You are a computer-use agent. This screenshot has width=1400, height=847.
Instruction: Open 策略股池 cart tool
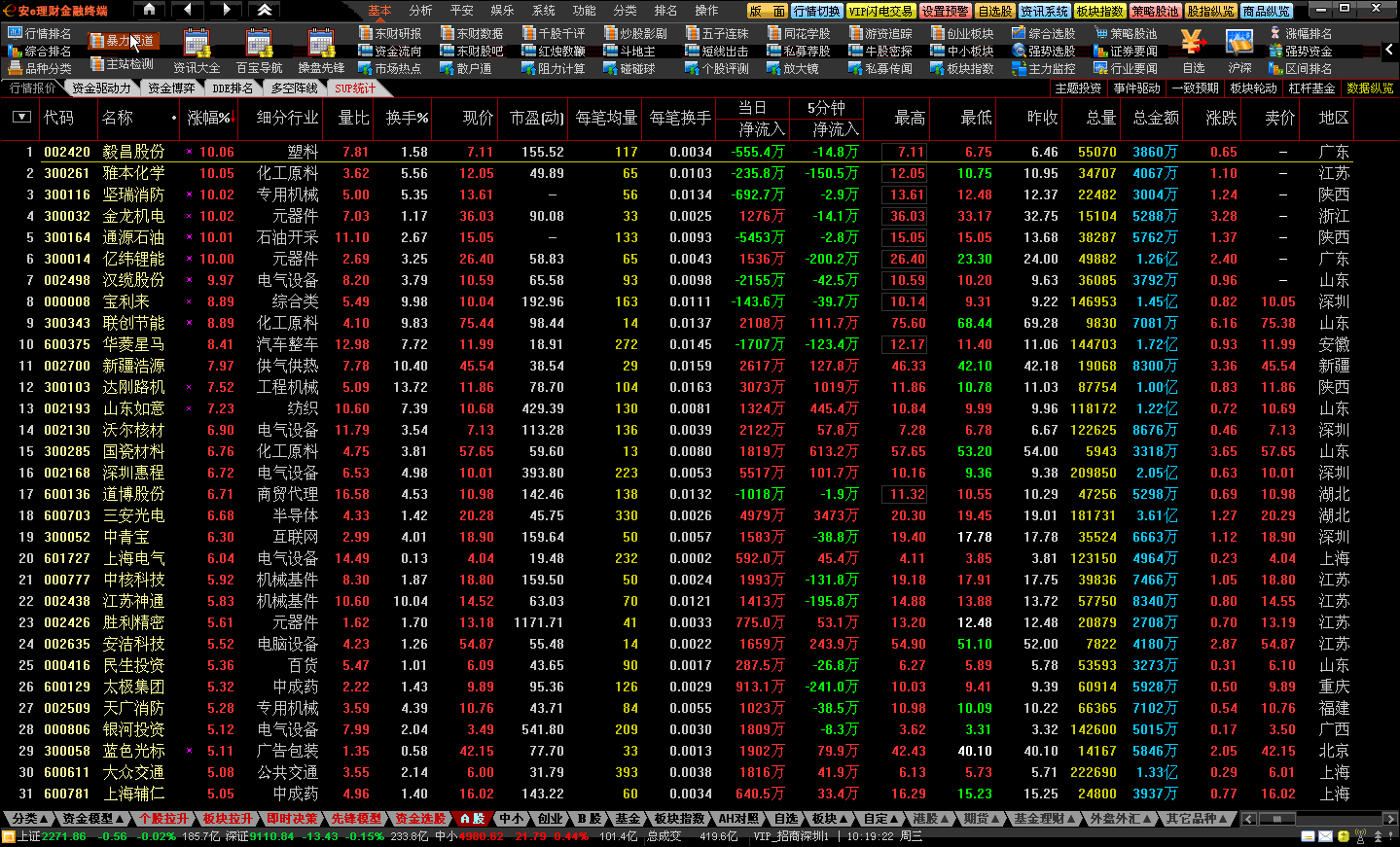click(x=1125, y=33)
